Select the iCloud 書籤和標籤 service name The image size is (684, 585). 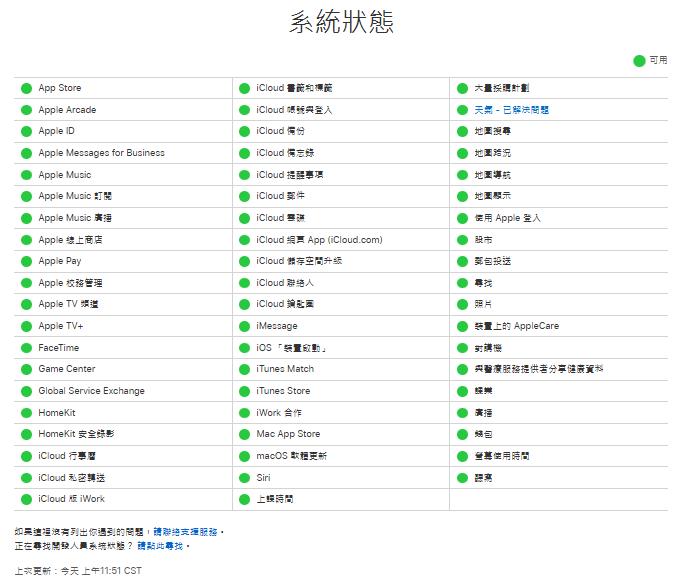click(x=294, y=88)
